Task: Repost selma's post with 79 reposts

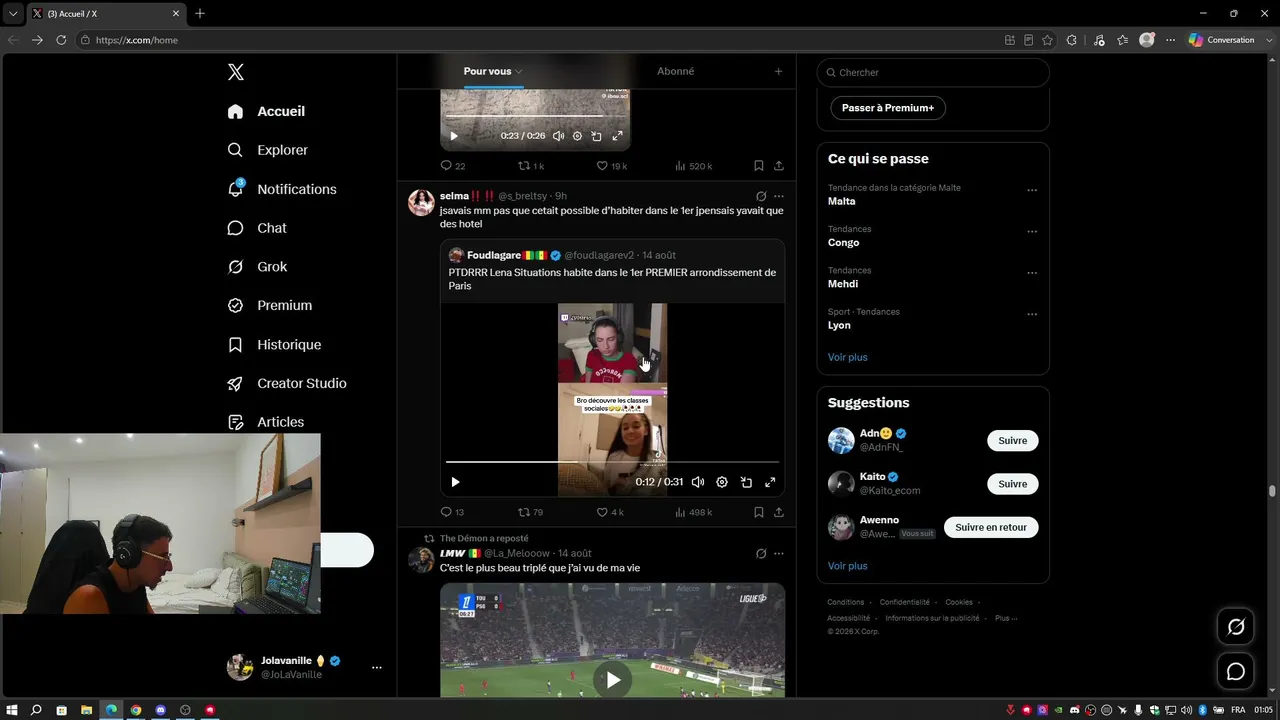Action: (530, 512)
